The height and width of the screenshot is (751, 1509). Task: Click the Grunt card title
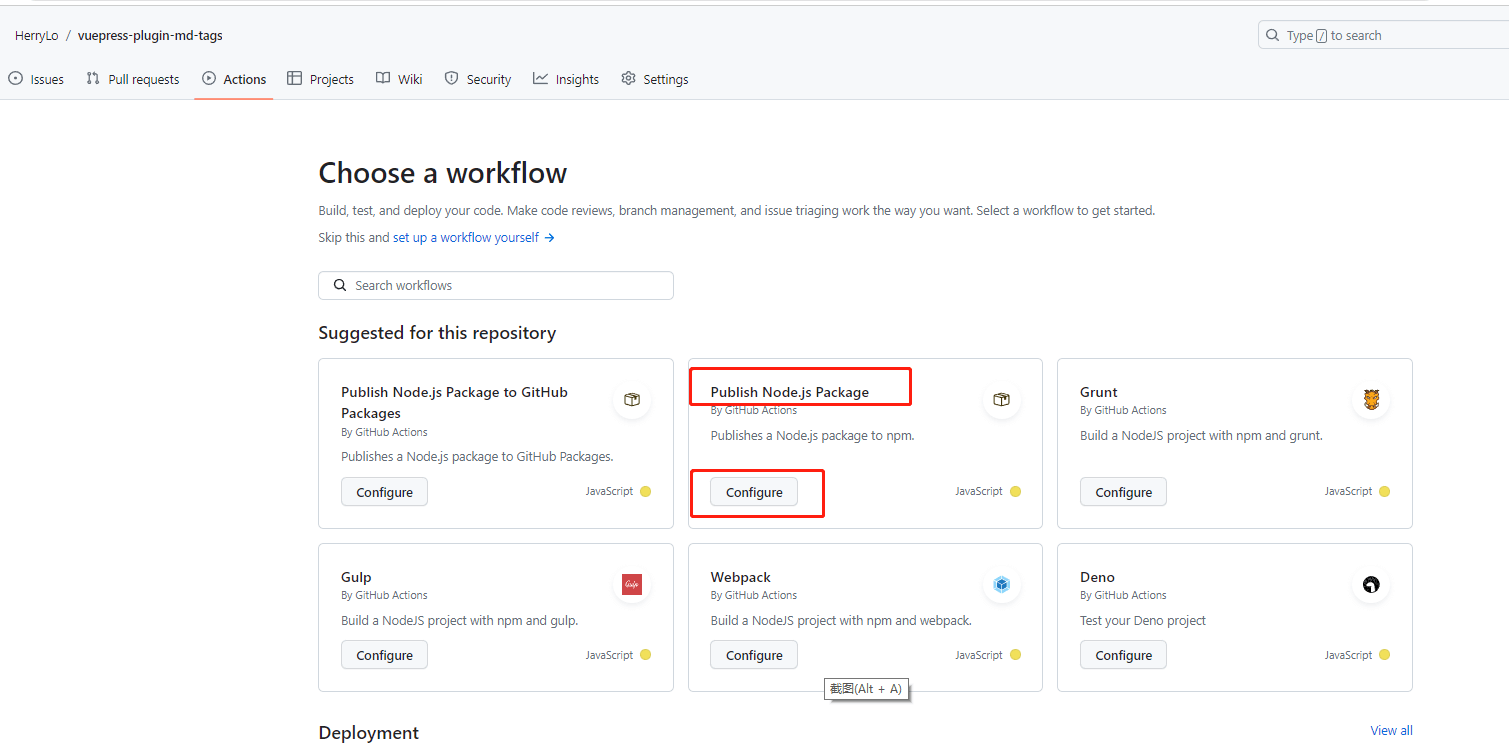(1099, 392)
